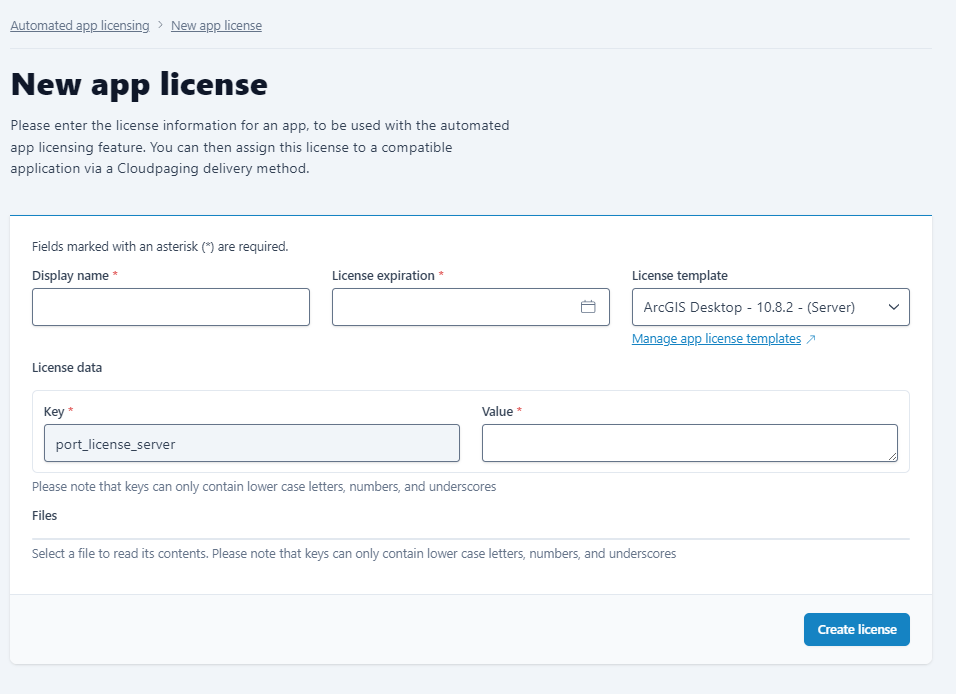
Task: Click the License data heading
Action: point(67,367)
